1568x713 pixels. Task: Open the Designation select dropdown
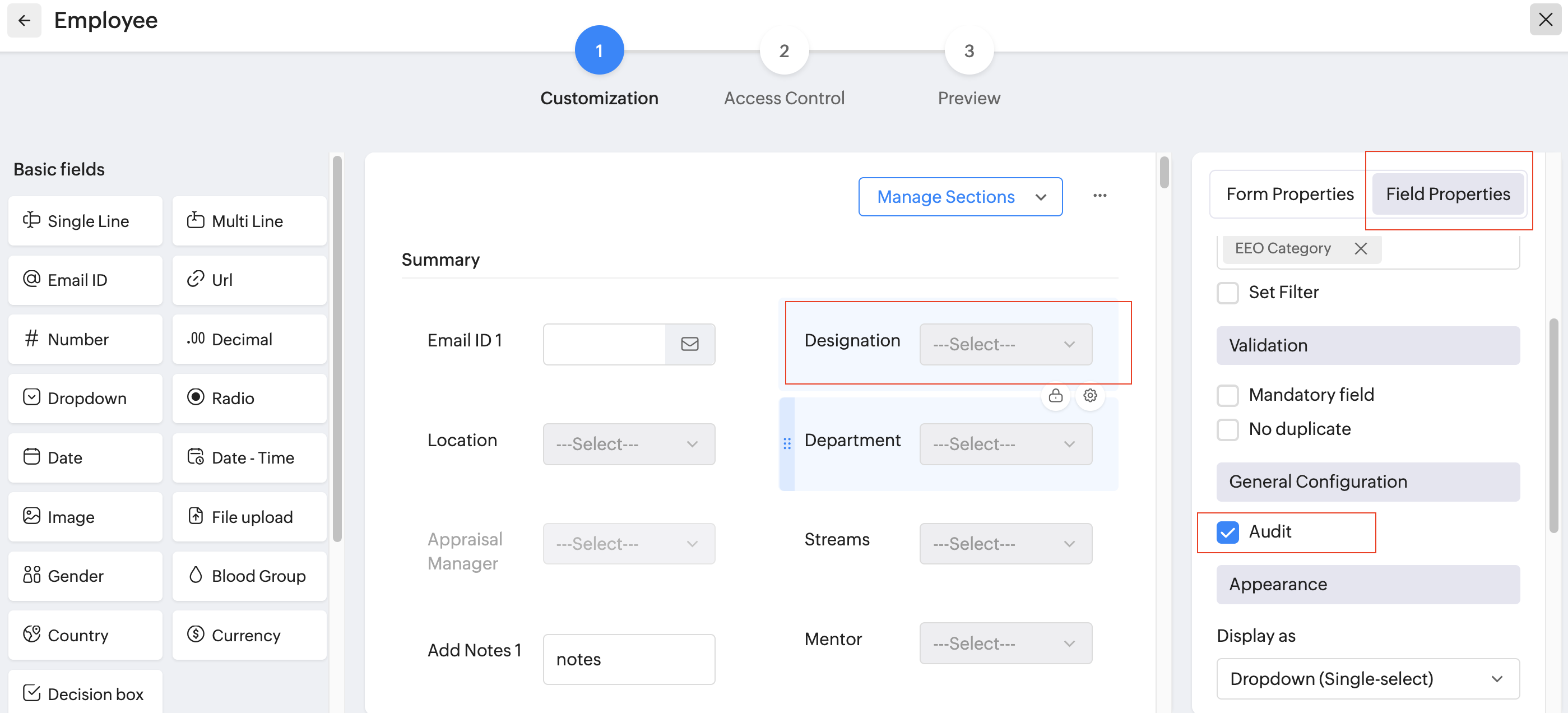coord(1005,345)
